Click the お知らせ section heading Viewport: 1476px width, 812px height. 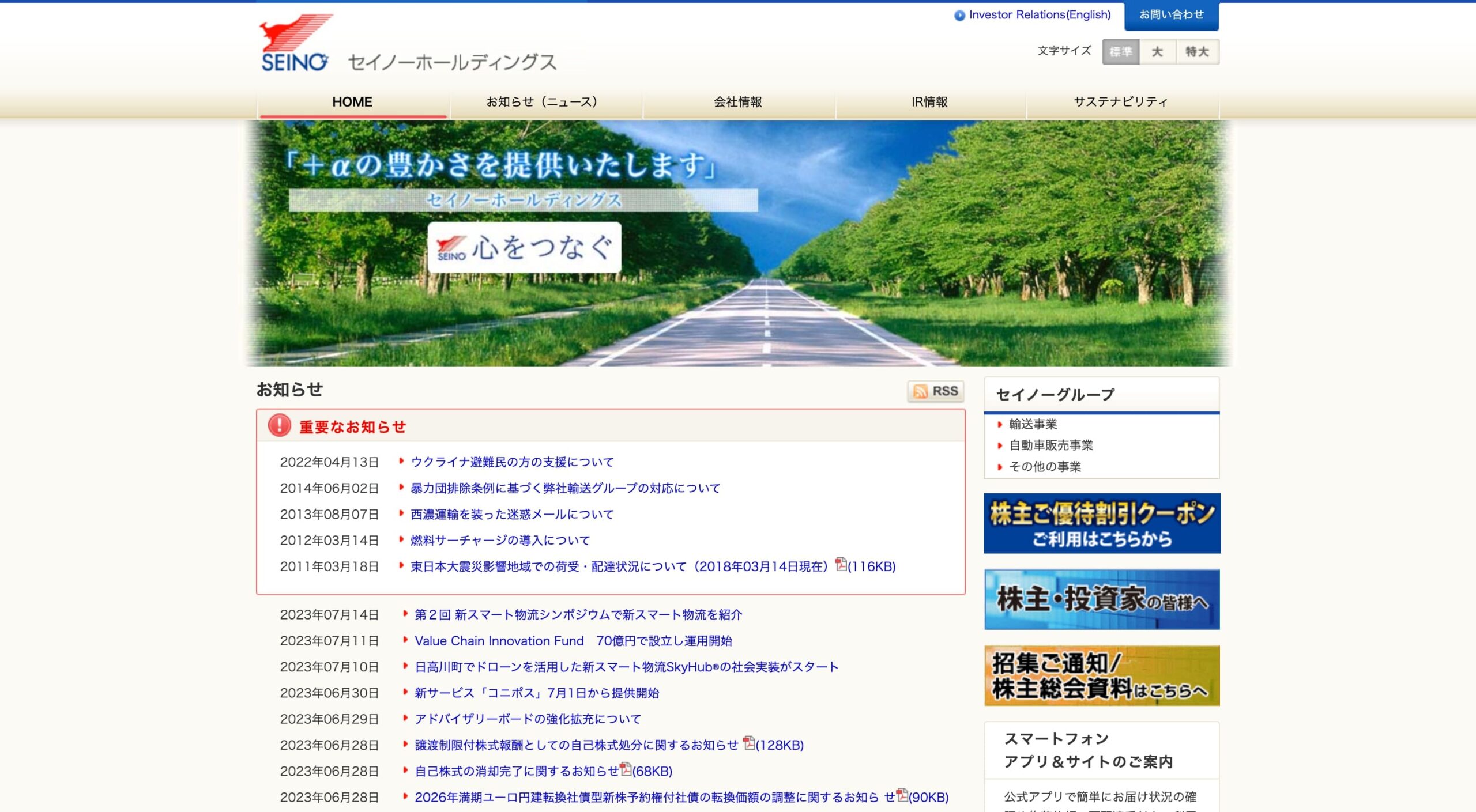pos(289,390)
